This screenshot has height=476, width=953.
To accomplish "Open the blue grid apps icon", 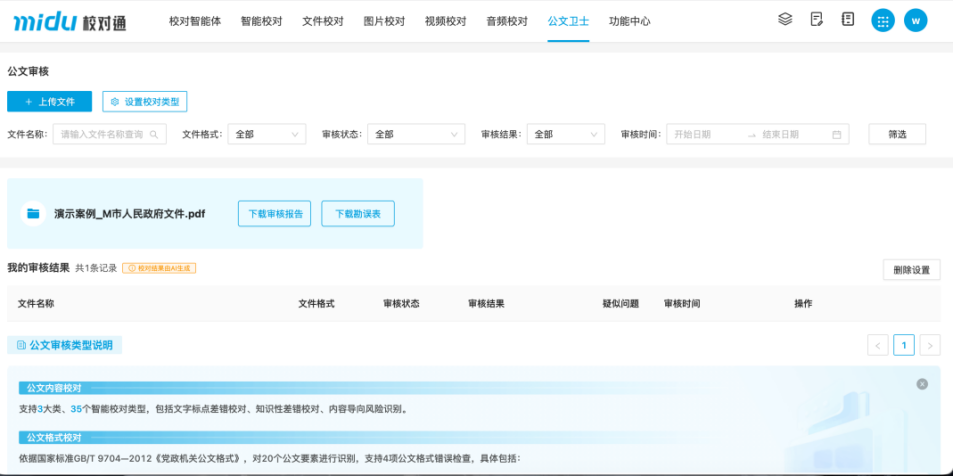I will point(882,20).
